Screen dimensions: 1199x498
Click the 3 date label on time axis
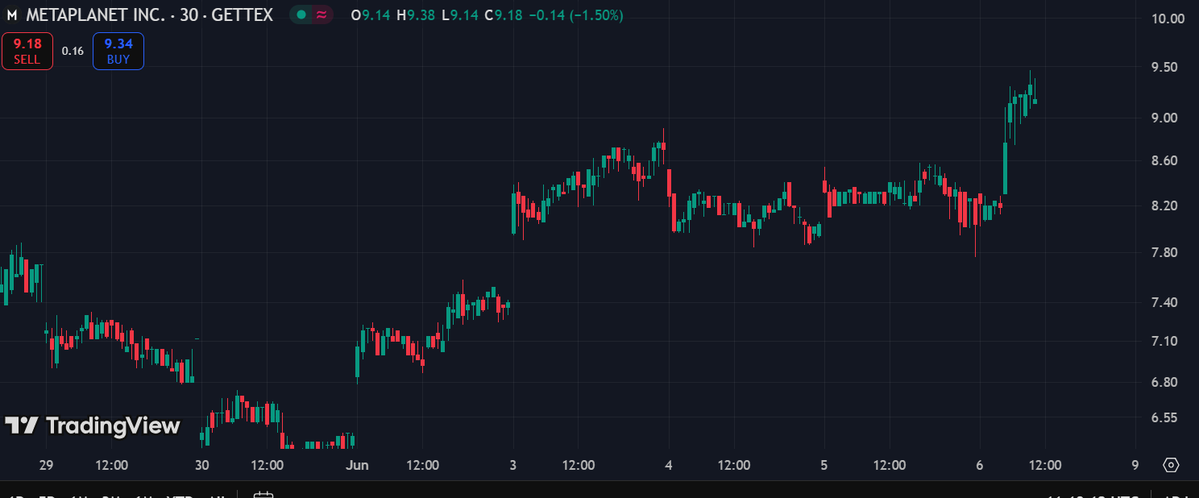pyautogui.click(x=513, y=465)
